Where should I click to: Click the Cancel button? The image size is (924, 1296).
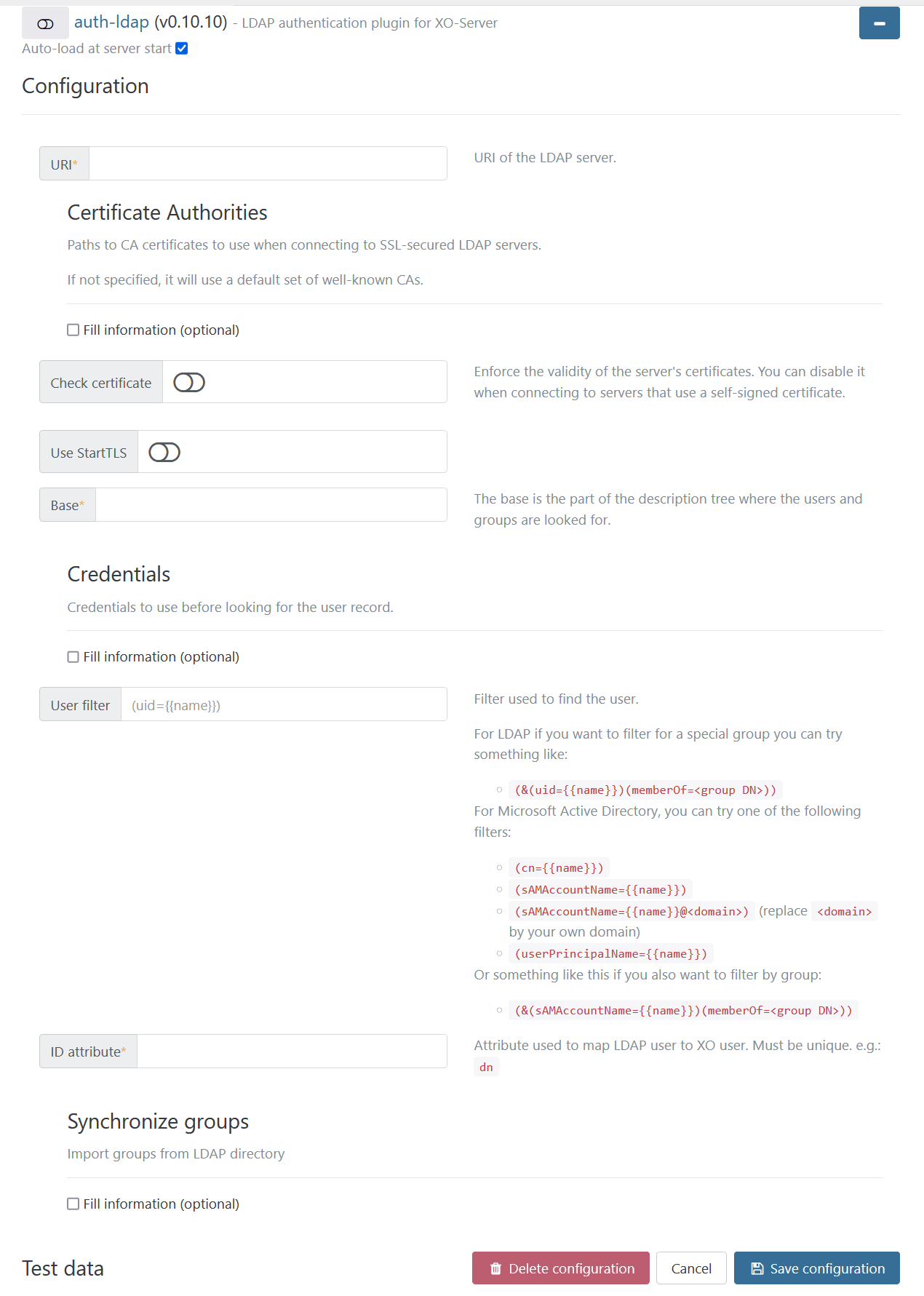690,1268
